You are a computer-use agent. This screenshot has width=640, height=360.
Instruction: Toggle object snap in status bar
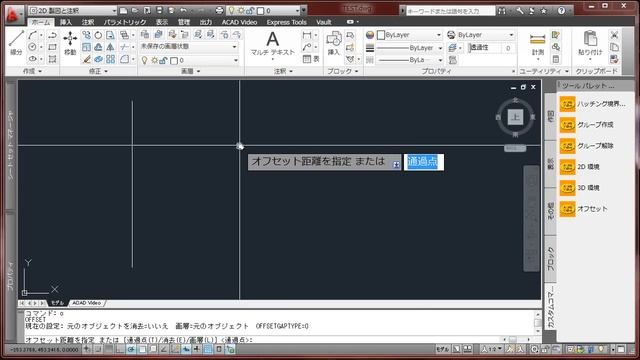[x=142, y=349]
